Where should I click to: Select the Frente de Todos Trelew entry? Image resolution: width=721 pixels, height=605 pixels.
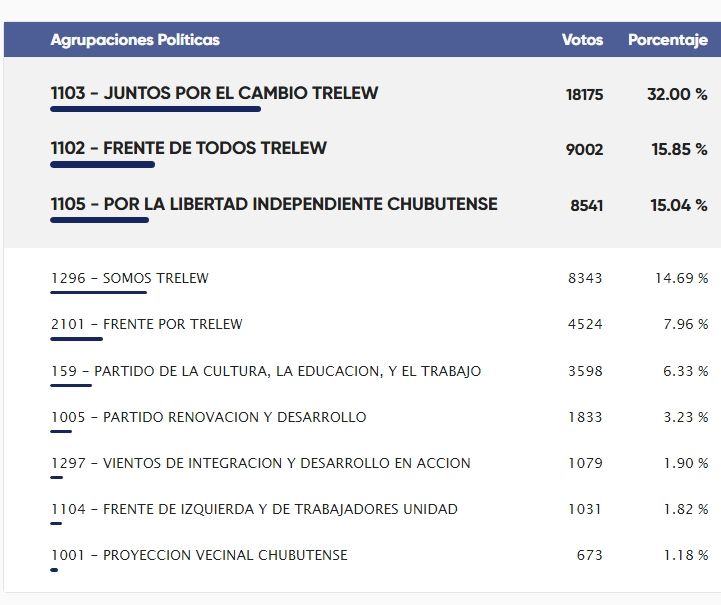[x=188, y=148]
